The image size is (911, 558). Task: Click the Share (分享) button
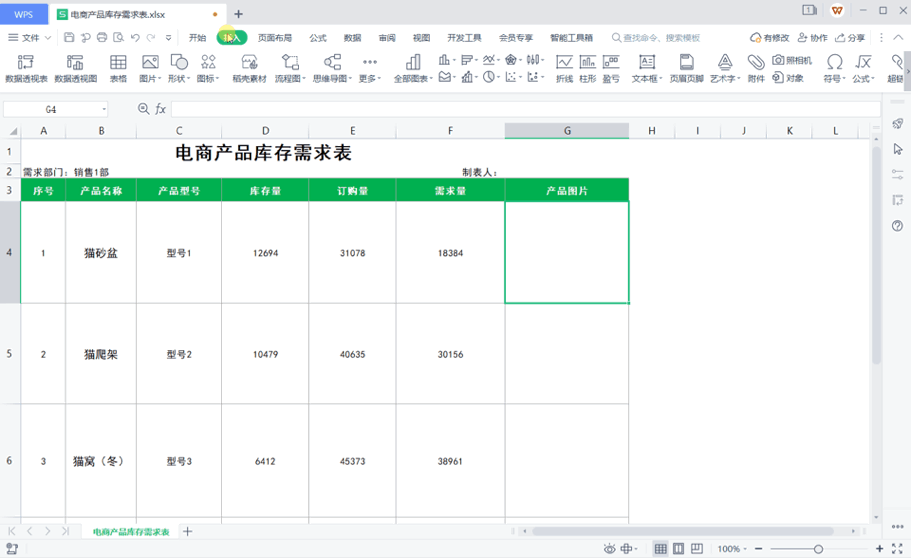850,38
